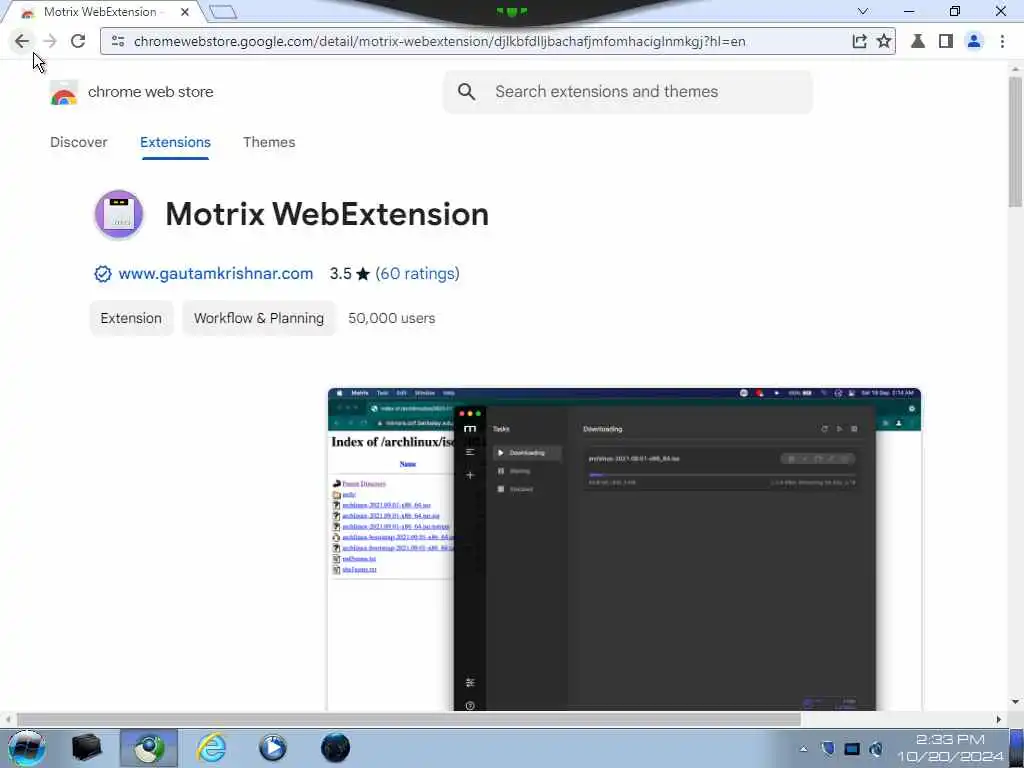Click the address bar URL

[x=439, y=41]
